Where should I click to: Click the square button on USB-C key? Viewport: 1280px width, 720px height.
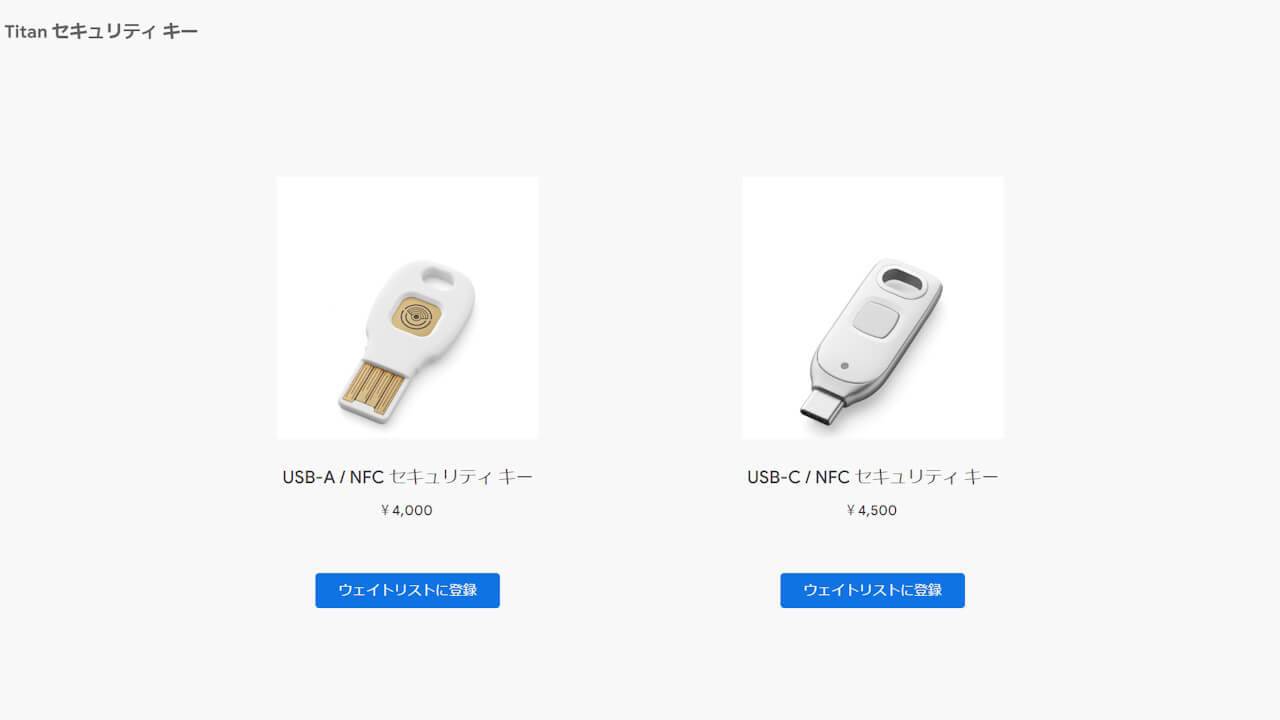875,319
